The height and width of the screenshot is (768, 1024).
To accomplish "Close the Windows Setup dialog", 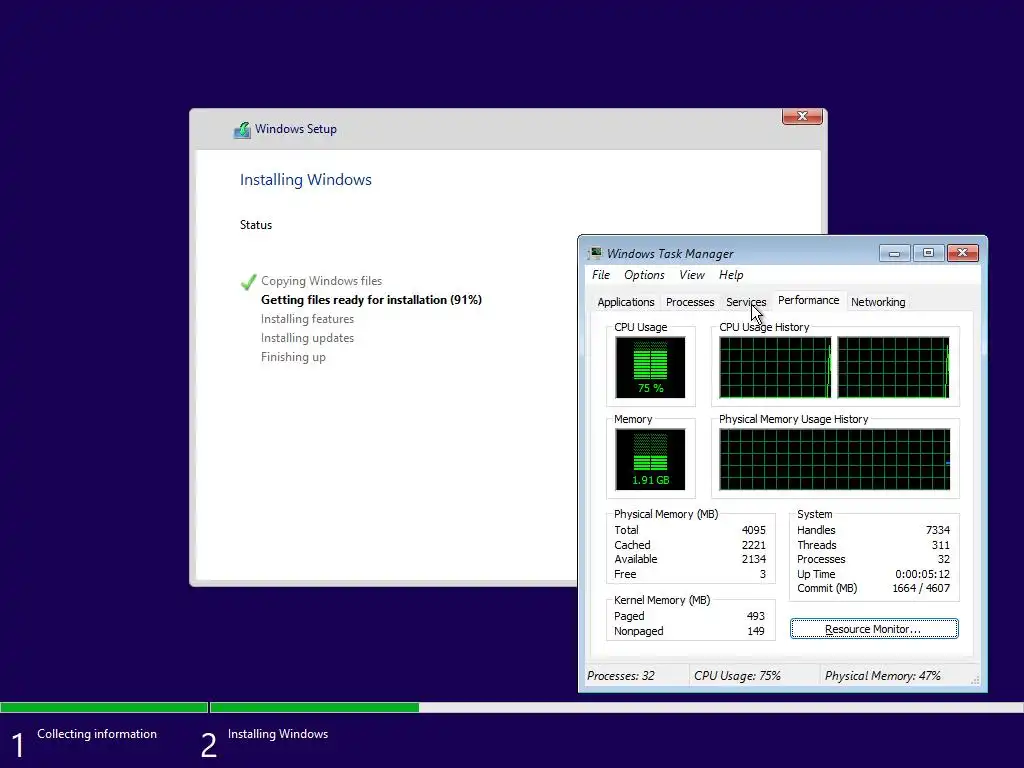I will coord(802,116).
